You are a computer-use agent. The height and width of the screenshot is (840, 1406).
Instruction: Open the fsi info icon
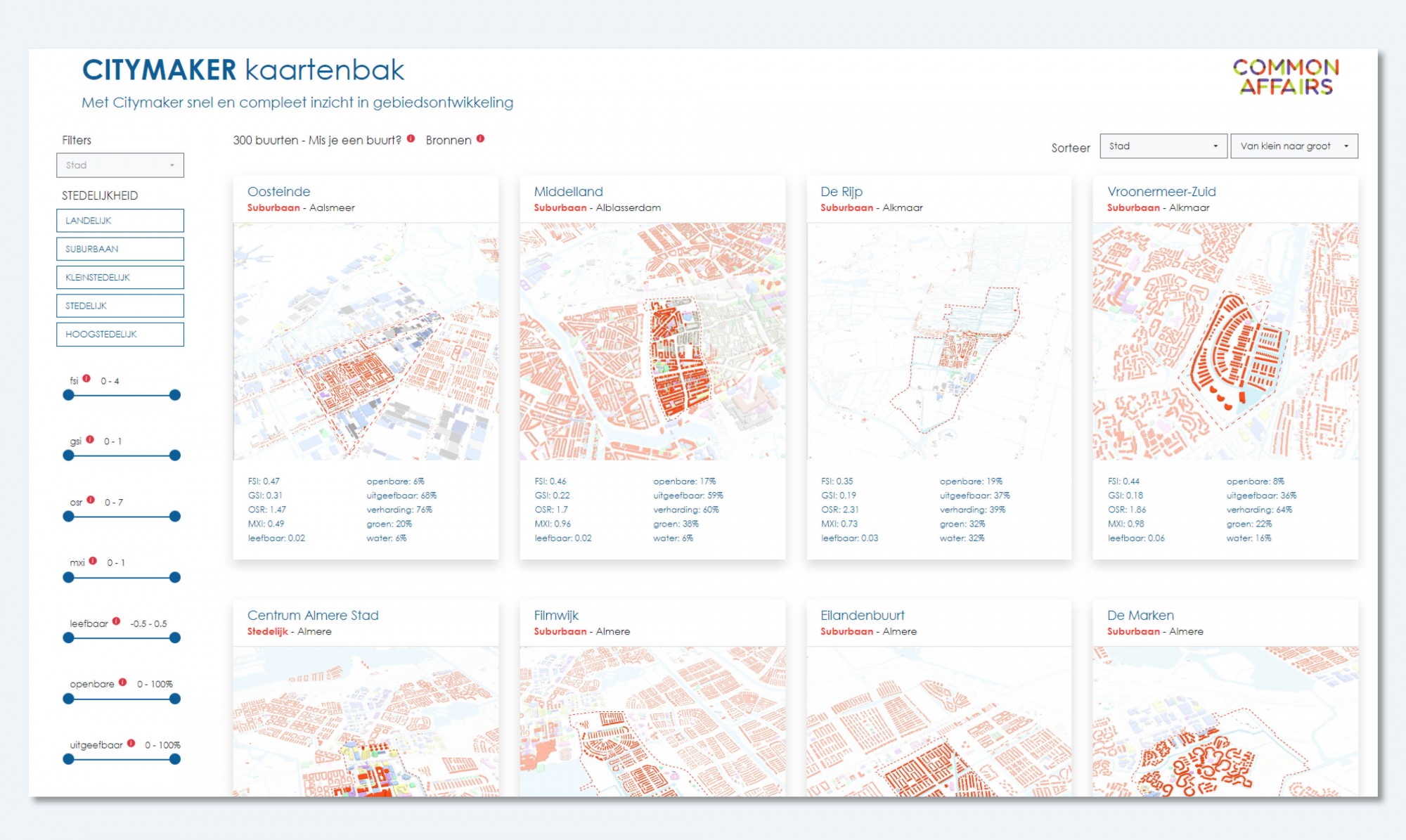86,378
